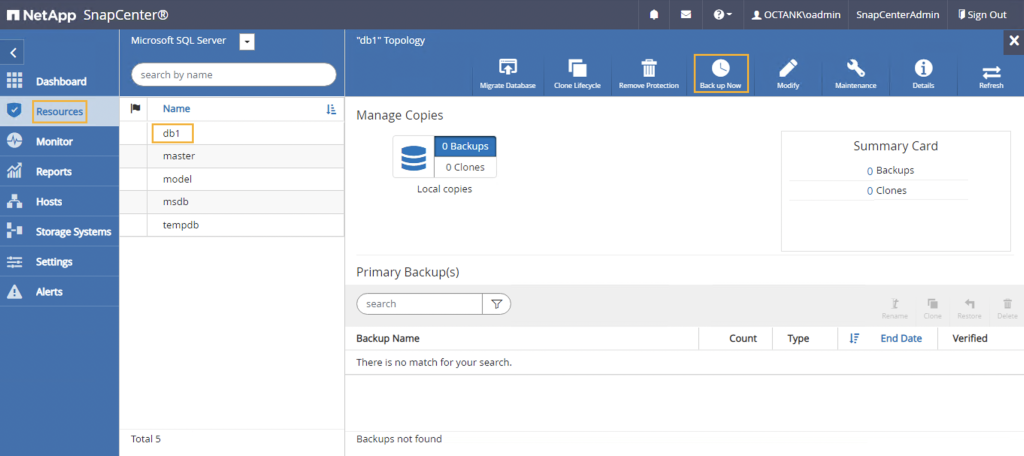This screenshot has width=1024, height=456.
Task: Click the OCTANK\oadmin user account
Action: 796,14
